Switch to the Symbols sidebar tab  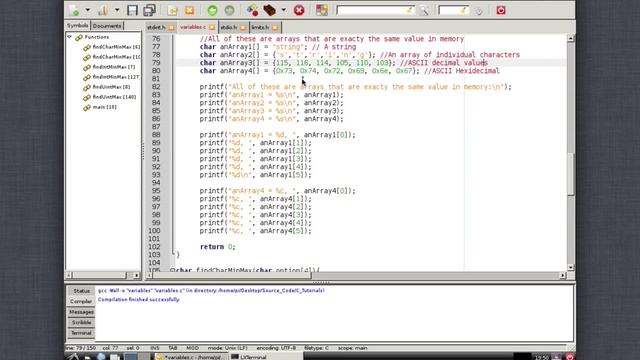click(78, 26)
